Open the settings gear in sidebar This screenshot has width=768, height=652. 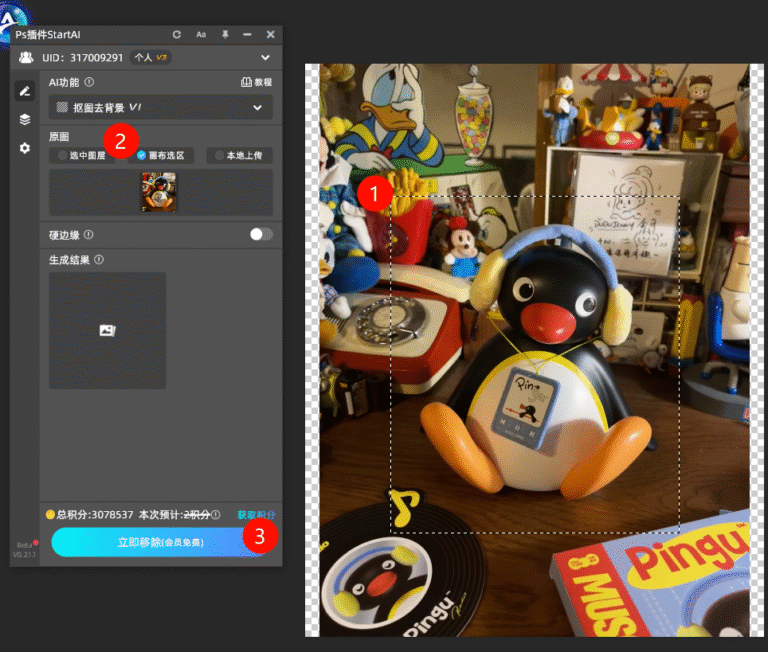tap(25, 148)
